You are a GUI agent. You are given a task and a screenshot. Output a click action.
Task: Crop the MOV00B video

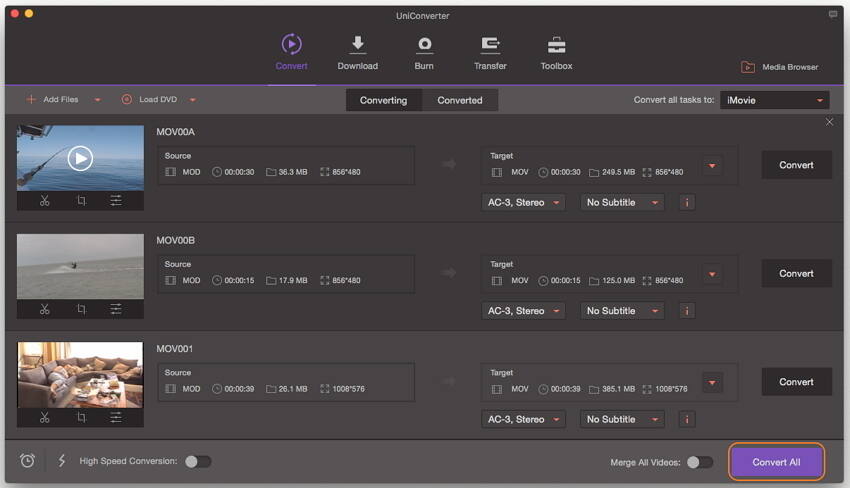coord(81,309)
